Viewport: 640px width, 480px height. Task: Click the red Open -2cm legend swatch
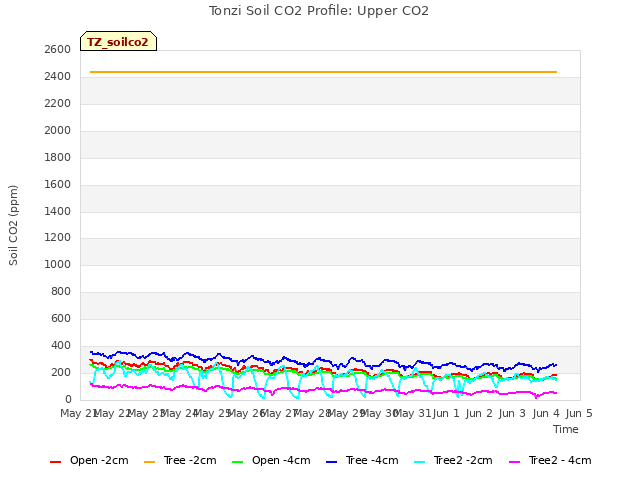pyautogui.click(x=55, y=462)
